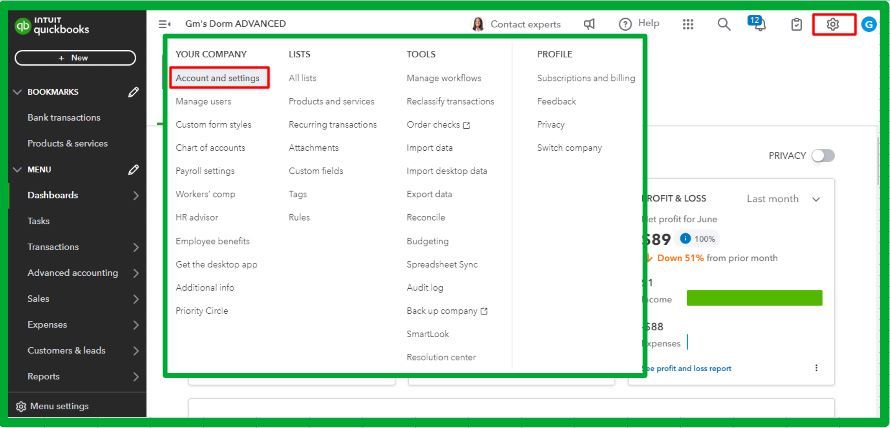
Task: Toggle the Privacy switch
Action: [x=822, y=156]
